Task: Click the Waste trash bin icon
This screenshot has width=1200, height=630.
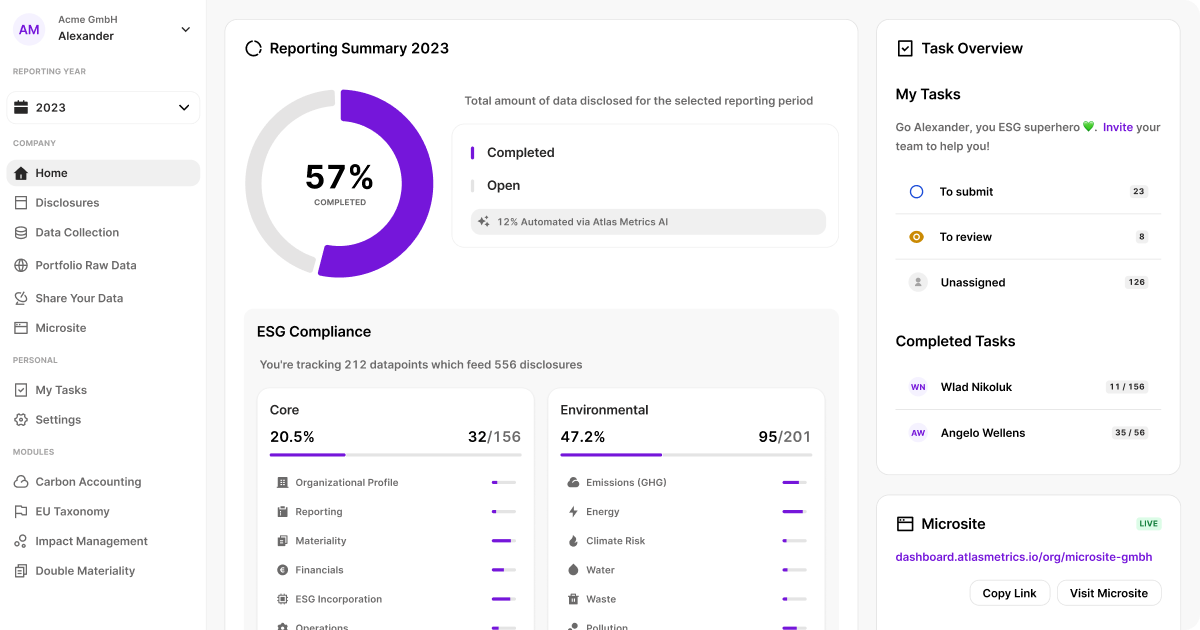Action: click(x=573, y=599)
